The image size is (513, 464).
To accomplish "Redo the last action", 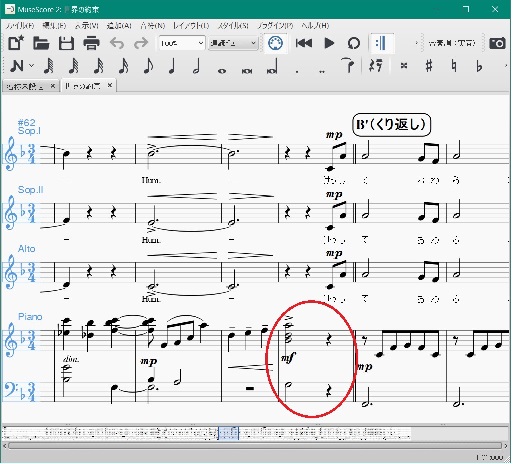I will [x=141, y=43].
